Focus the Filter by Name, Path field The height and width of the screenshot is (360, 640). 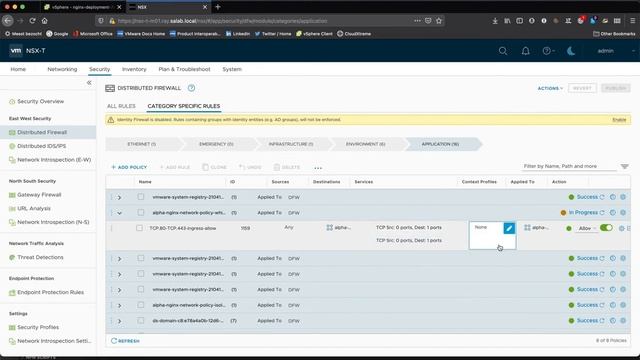(569, 167)
